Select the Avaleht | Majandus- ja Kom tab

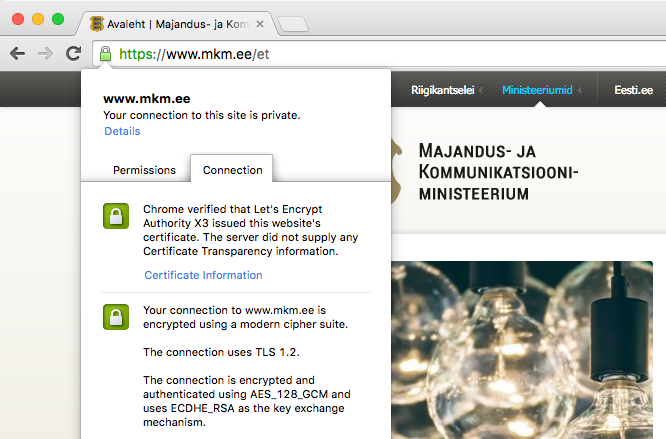(x=176, y=24)
